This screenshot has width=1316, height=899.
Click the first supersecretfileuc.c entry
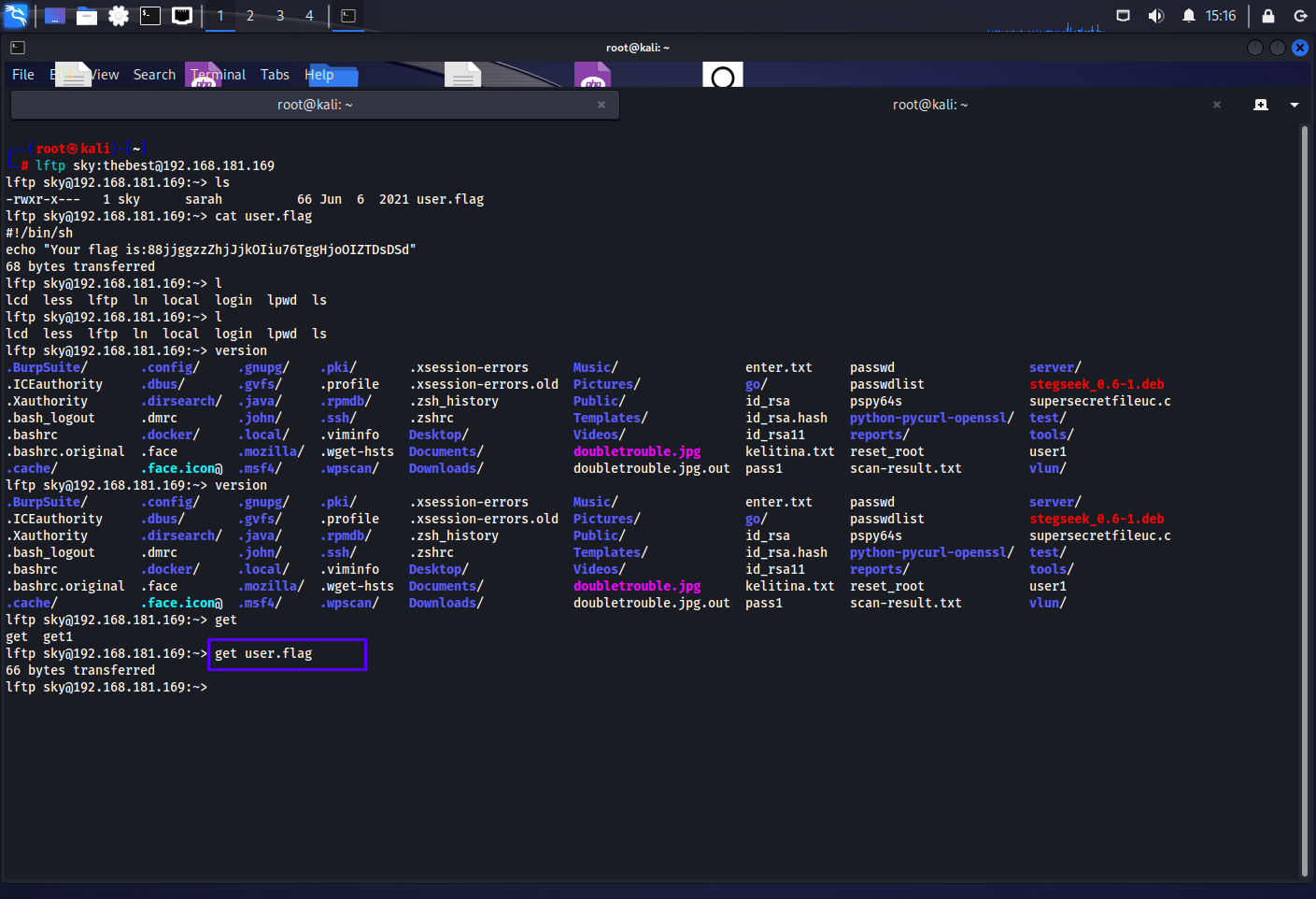click(1100, 401)
